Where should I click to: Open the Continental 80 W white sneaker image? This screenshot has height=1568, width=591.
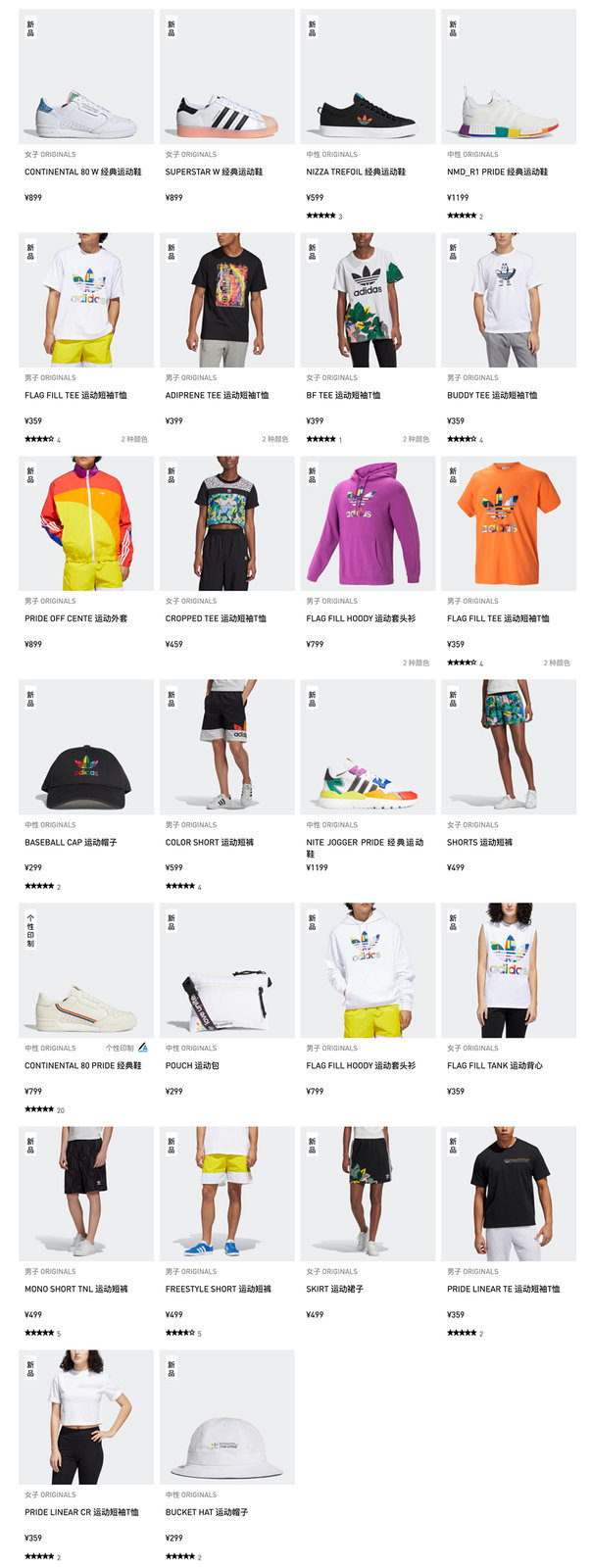(86, 77)
